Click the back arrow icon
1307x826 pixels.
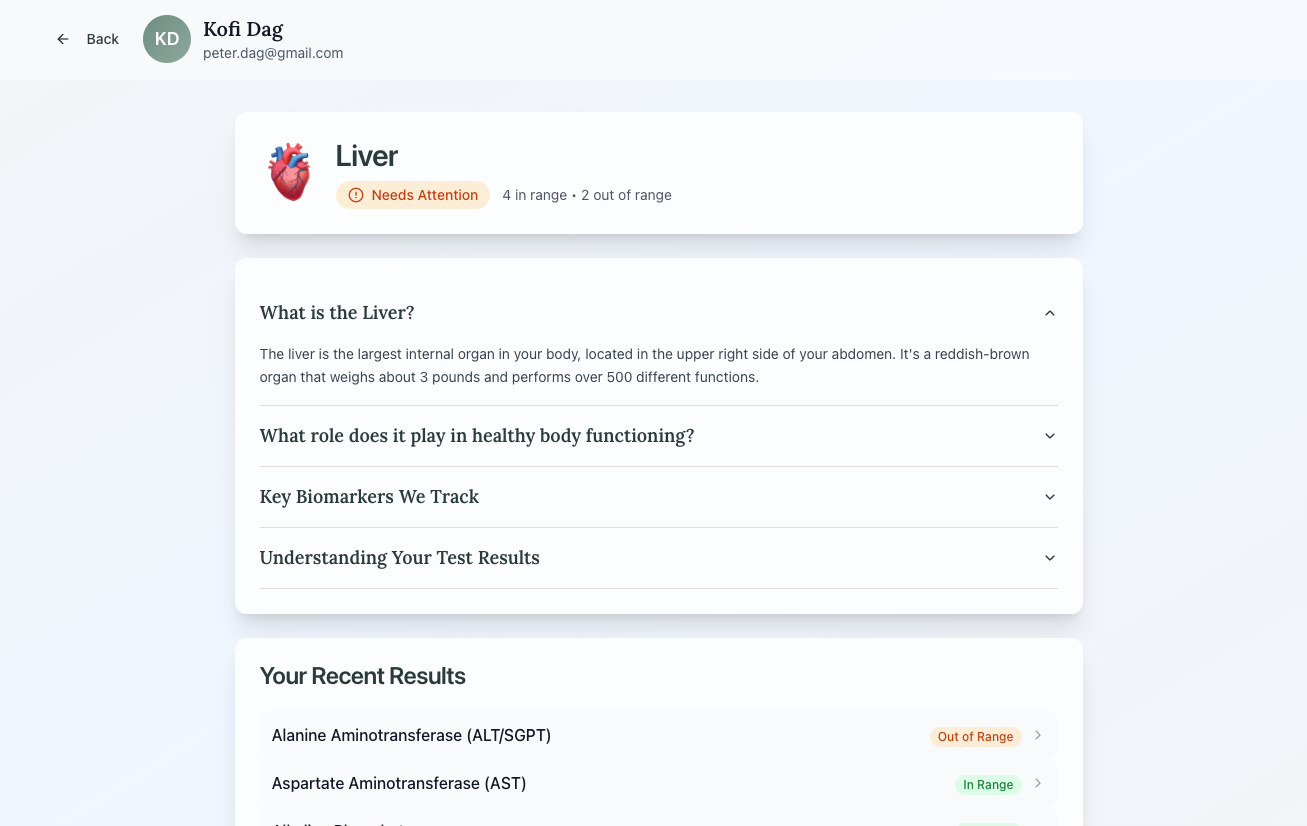point(63,39)
